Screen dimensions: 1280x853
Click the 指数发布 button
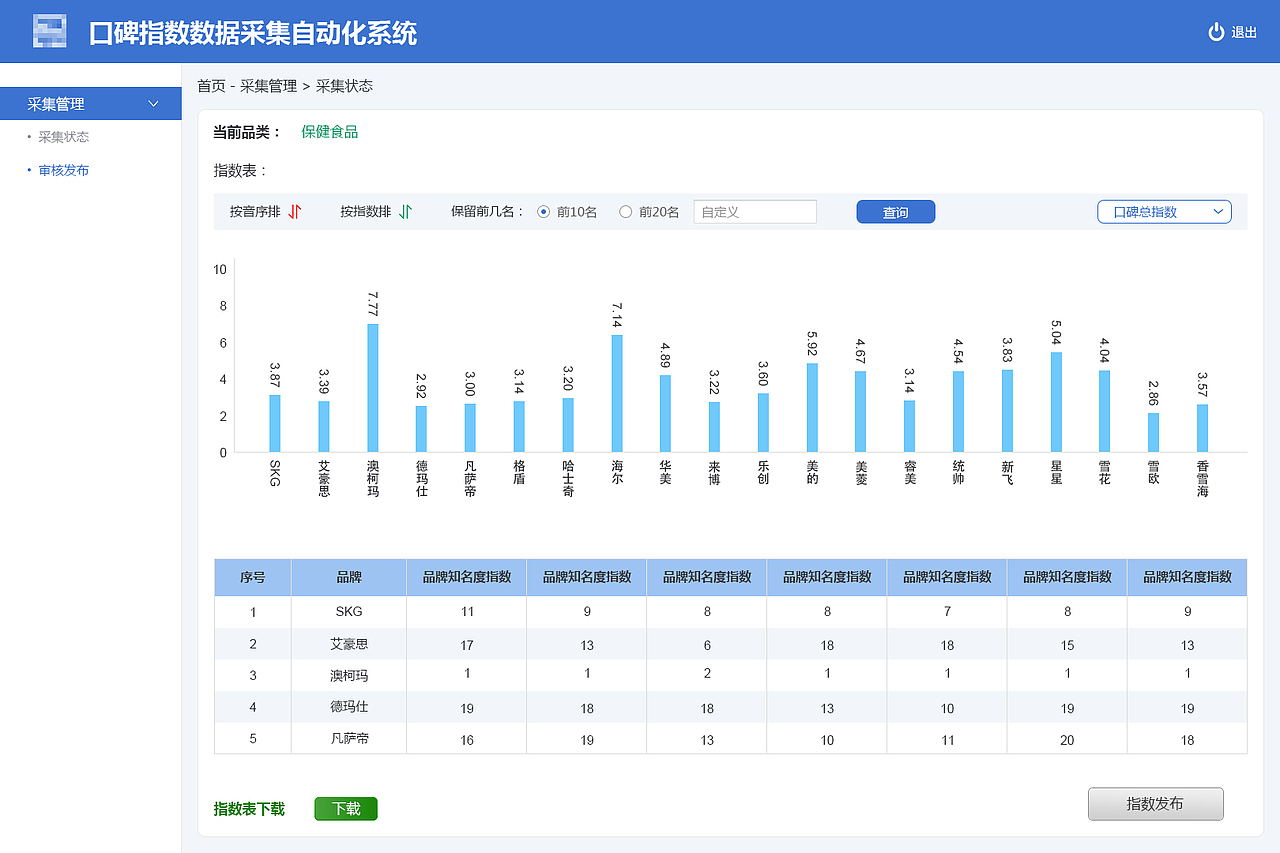pyautogui.click(x=1155, y=803)
